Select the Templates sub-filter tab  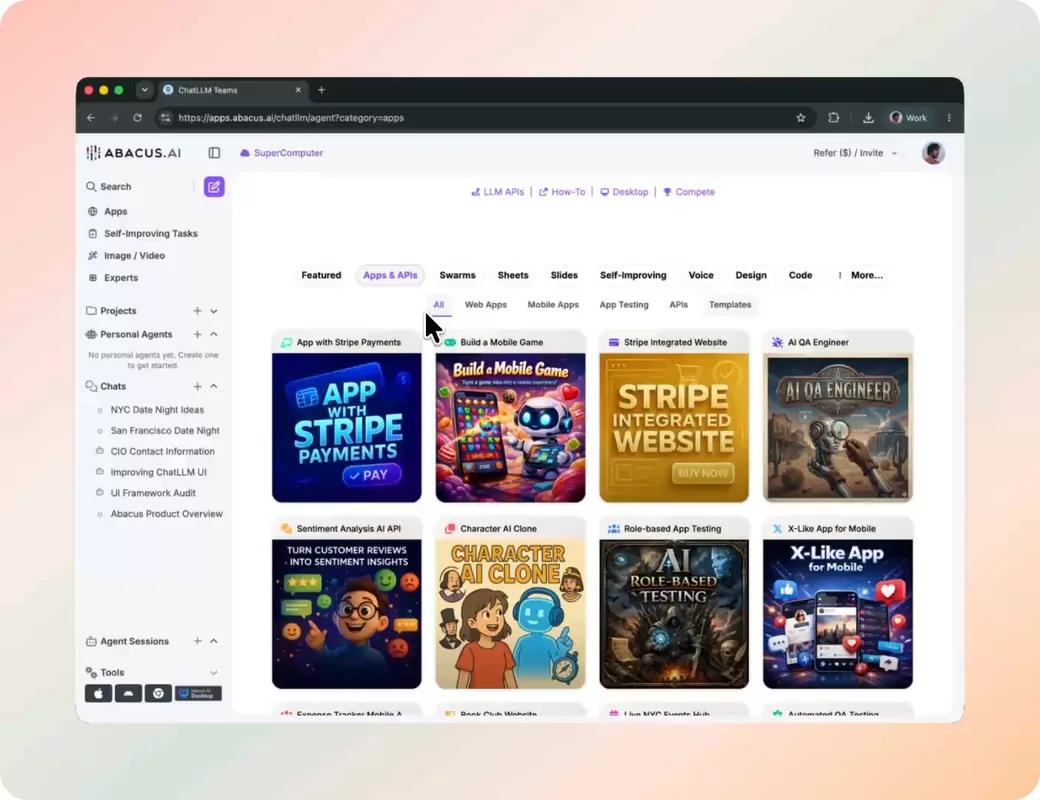pyautogui.click(x=730, y=305)
